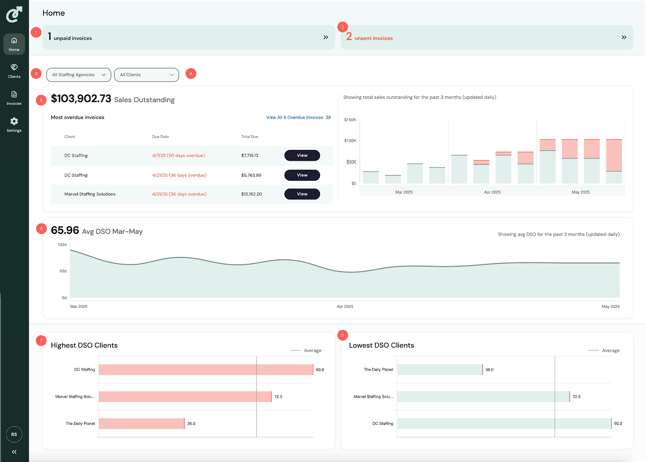The image size is (646, 462).
Task: Expand the All Staffing Agencies dropdown
Action: click(79, 75)
